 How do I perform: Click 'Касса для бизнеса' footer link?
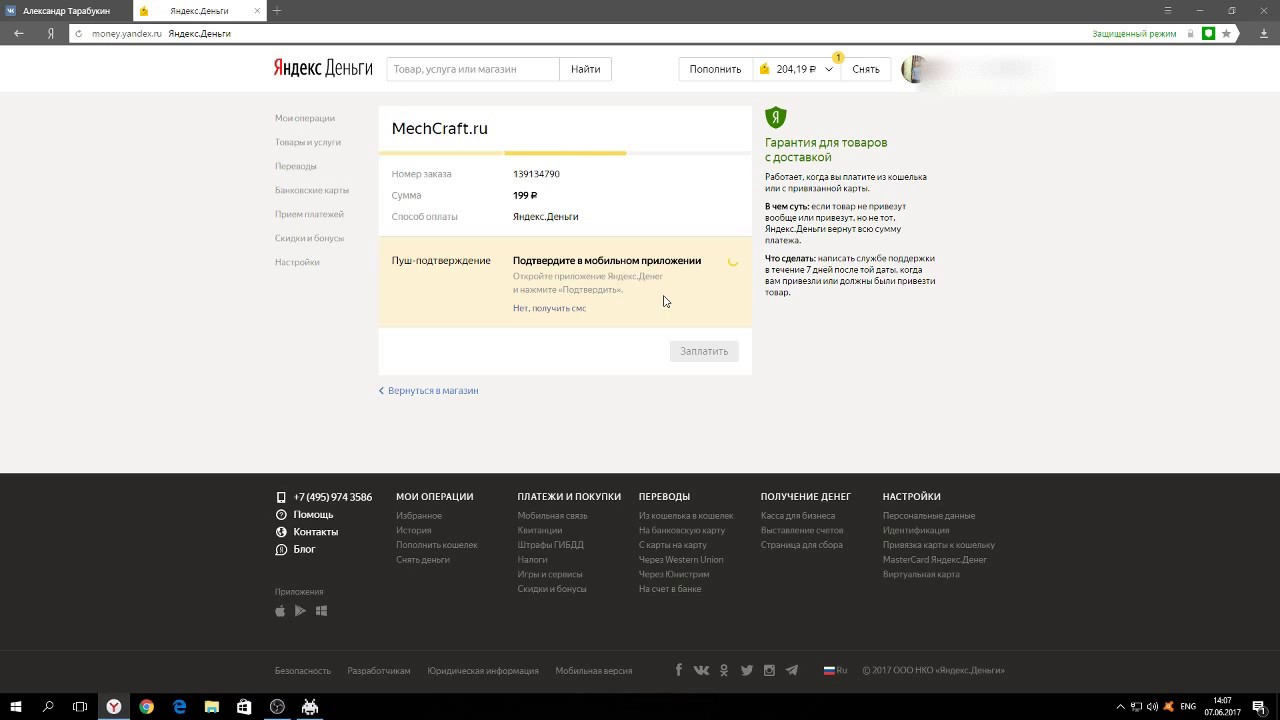pos(798,516)
